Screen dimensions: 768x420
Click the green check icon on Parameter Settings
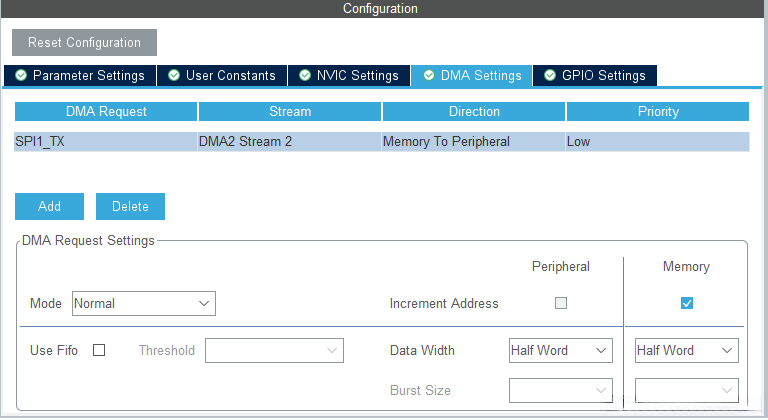pyautogui.click(x=22, y=76)
